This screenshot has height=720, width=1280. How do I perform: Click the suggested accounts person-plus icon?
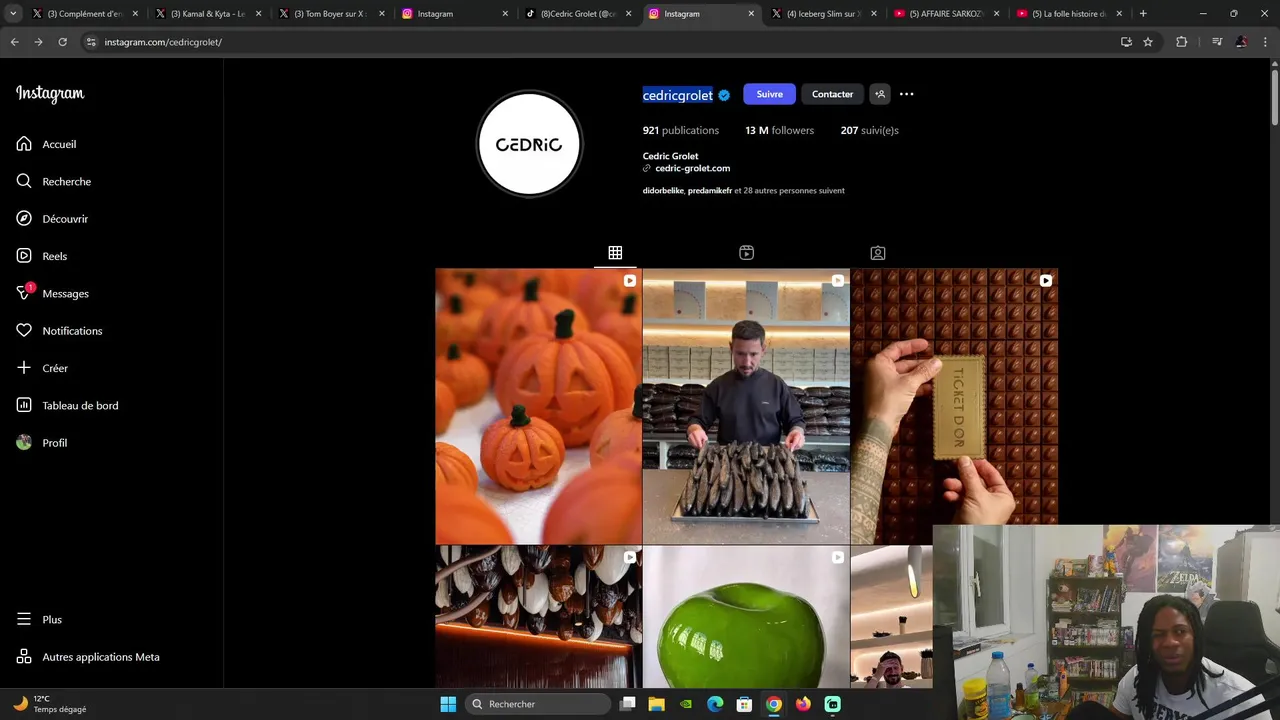coord(880,94)
